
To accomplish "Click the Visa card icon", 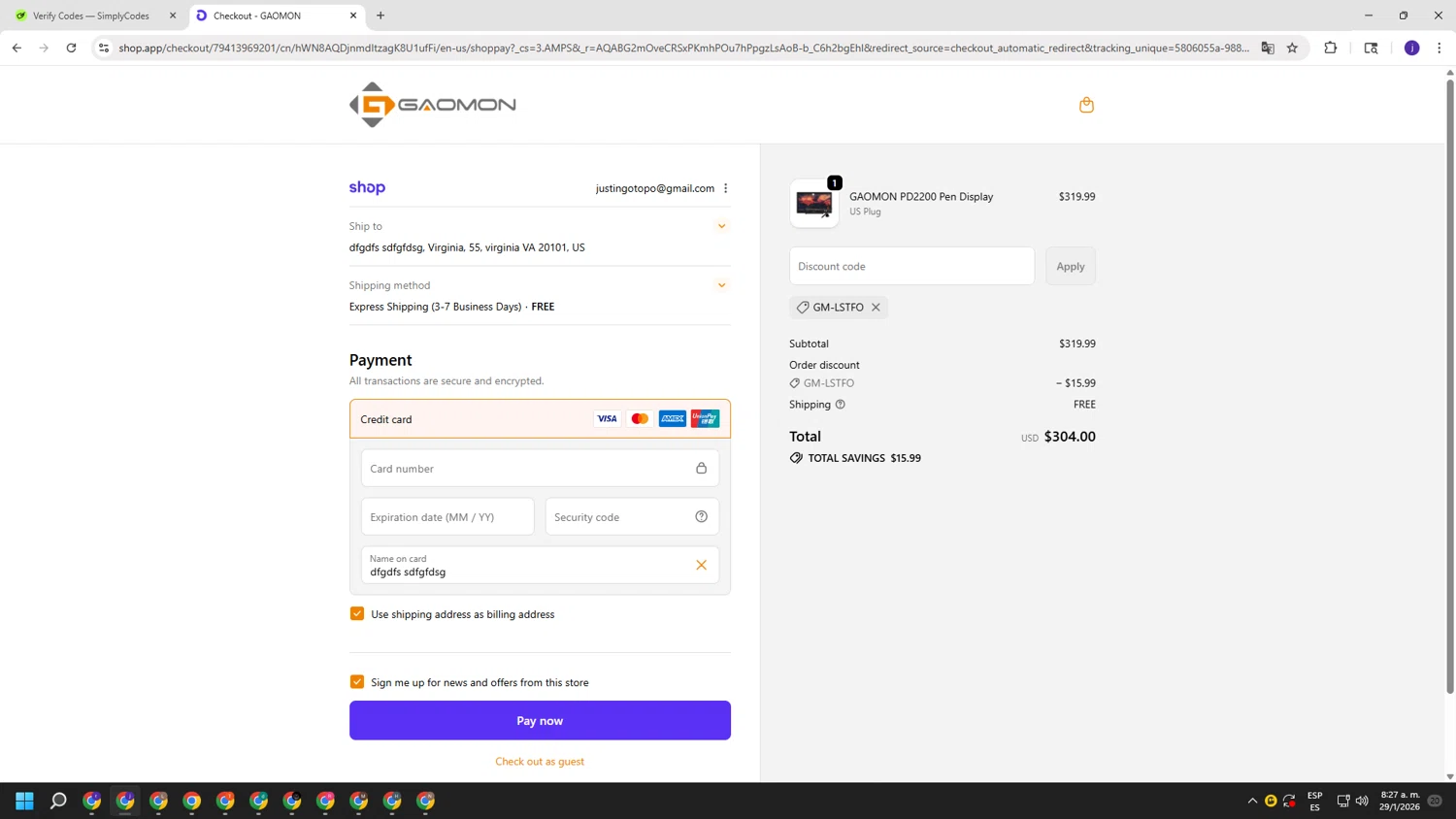I will point(607,419).
